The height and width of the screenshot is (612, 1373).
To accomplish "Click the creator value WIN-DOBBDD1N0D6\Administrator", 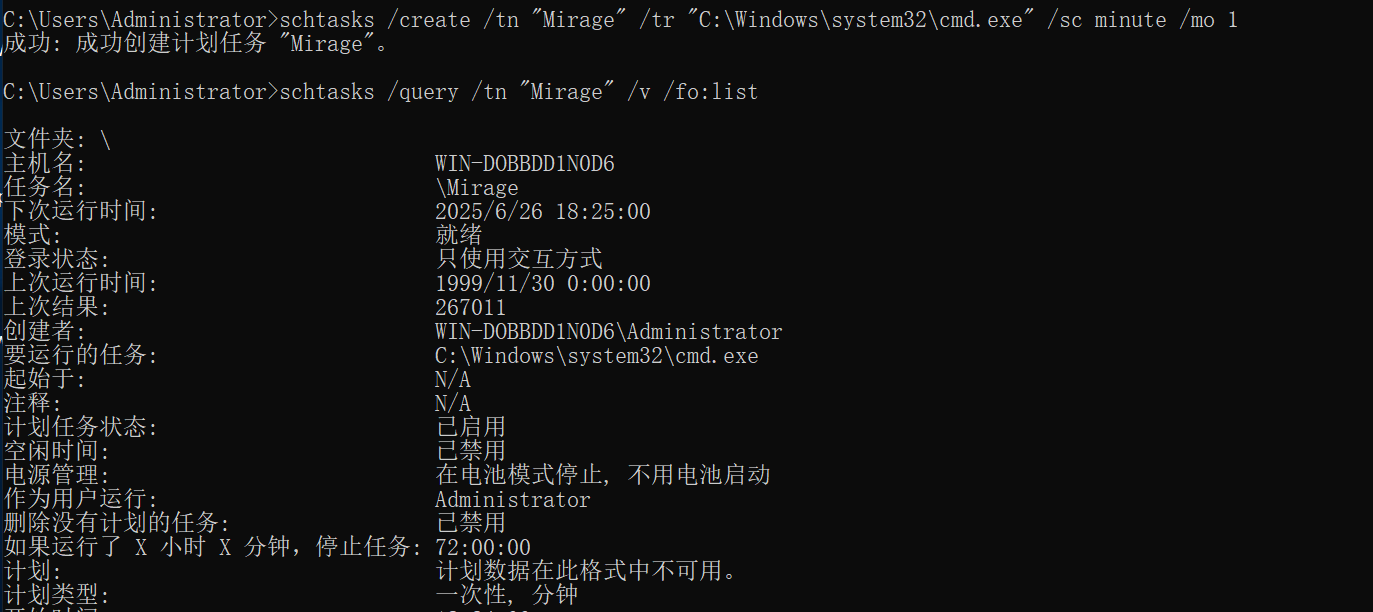I will click(x=608, y=332).
